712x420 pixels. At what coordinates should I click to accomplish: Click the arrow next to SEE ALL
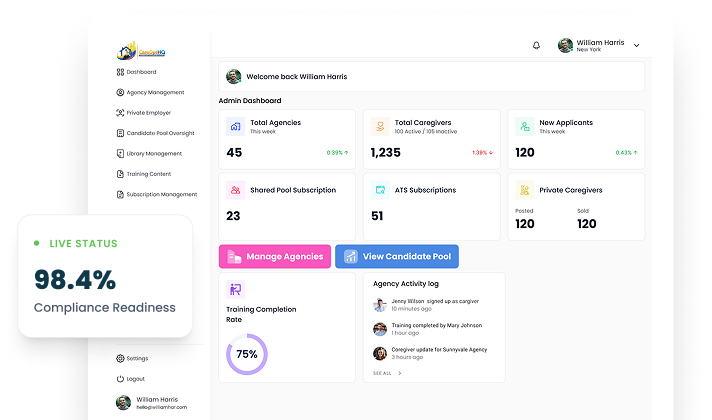400,373
